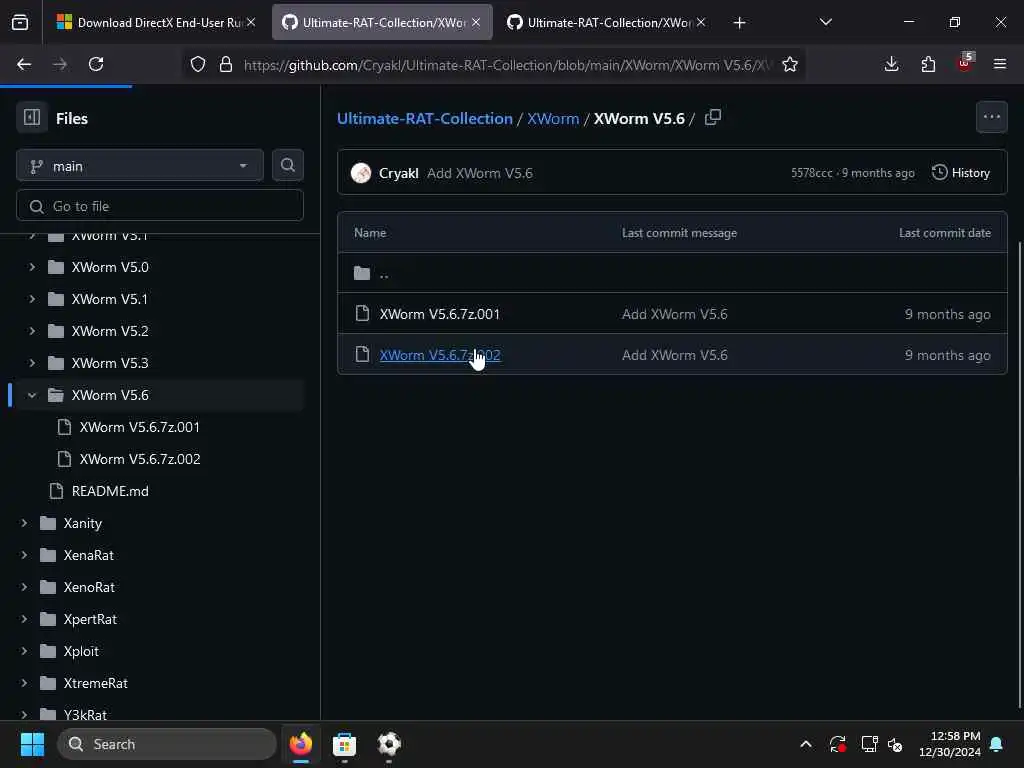Viewport: 1024px width, 768px height.
Task: Expand the Xanity folder
Action: [x=24, y=522]
